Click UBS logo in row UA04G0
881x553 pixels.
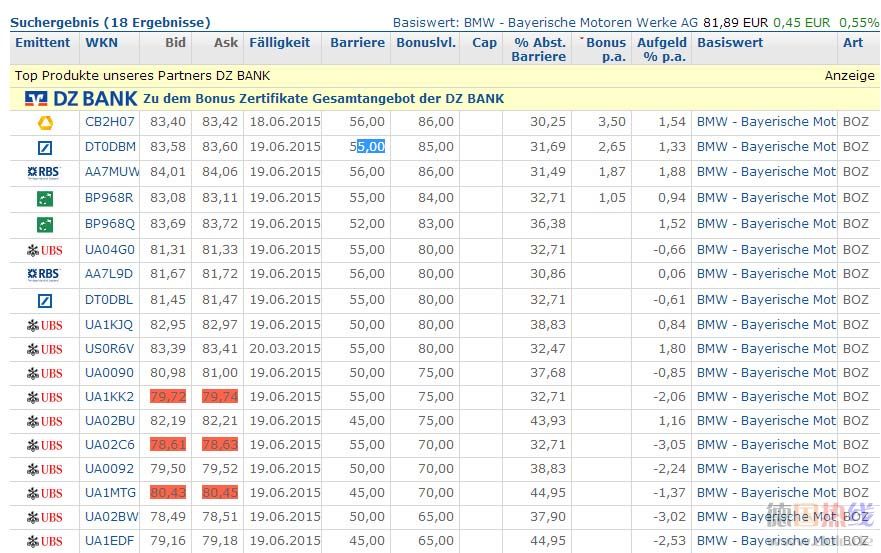point(45,250)
